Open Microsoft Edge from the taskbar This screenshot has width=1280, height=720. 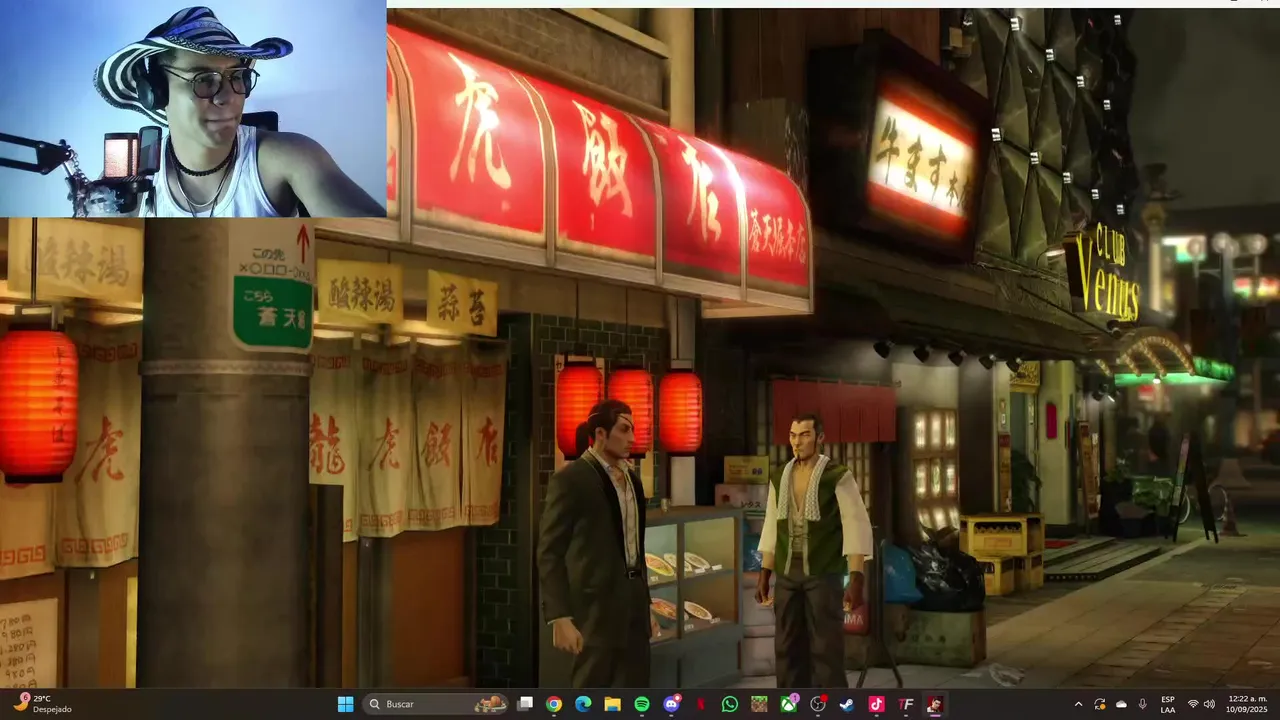583,704
